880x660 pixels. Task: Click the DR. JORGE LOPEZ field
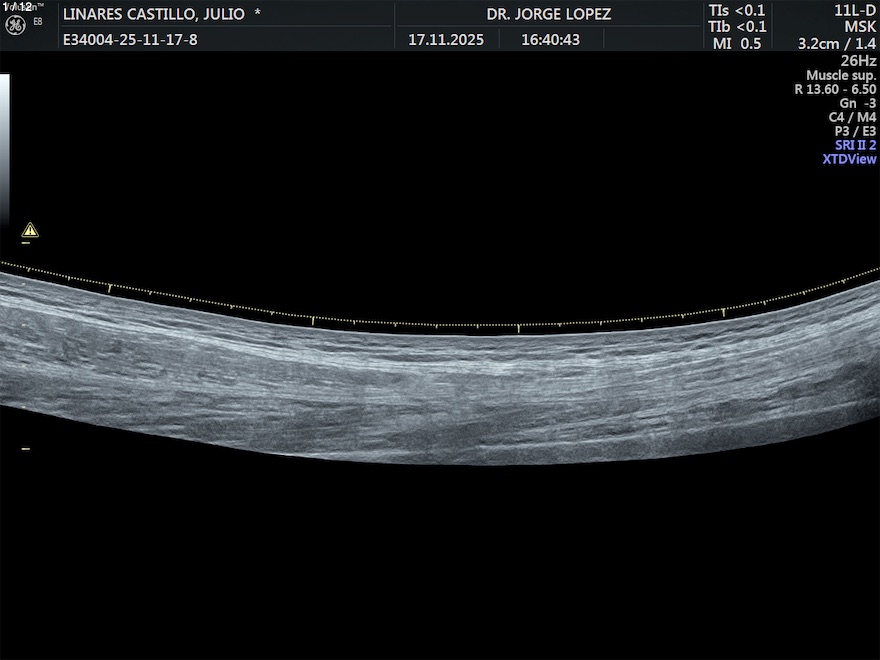pos(548,14)
